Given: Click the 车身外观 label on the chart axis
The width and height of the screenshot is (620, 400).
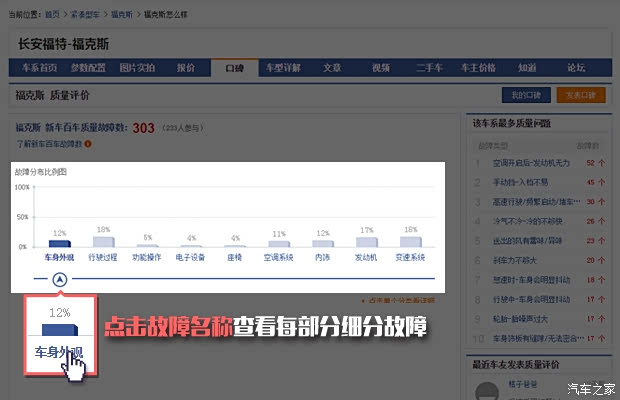Looking at the screenshot, I should pos(59,257).
